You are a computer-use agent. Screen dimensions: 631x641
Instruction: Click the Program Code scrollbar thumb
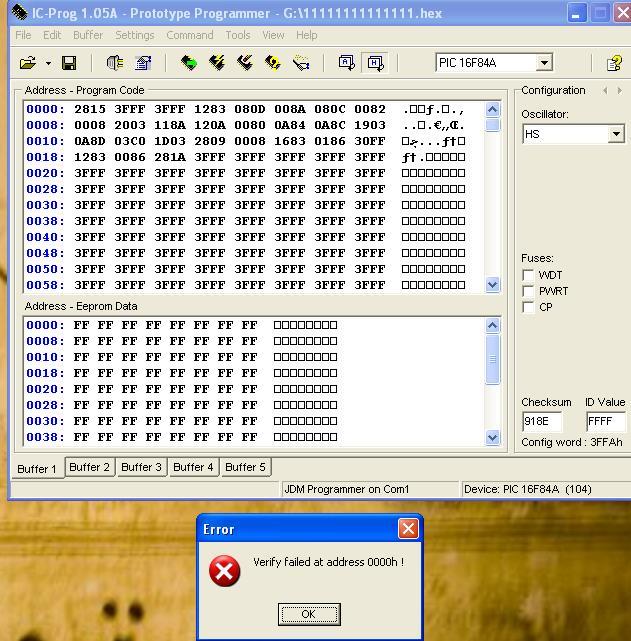[x=492, y=124]
